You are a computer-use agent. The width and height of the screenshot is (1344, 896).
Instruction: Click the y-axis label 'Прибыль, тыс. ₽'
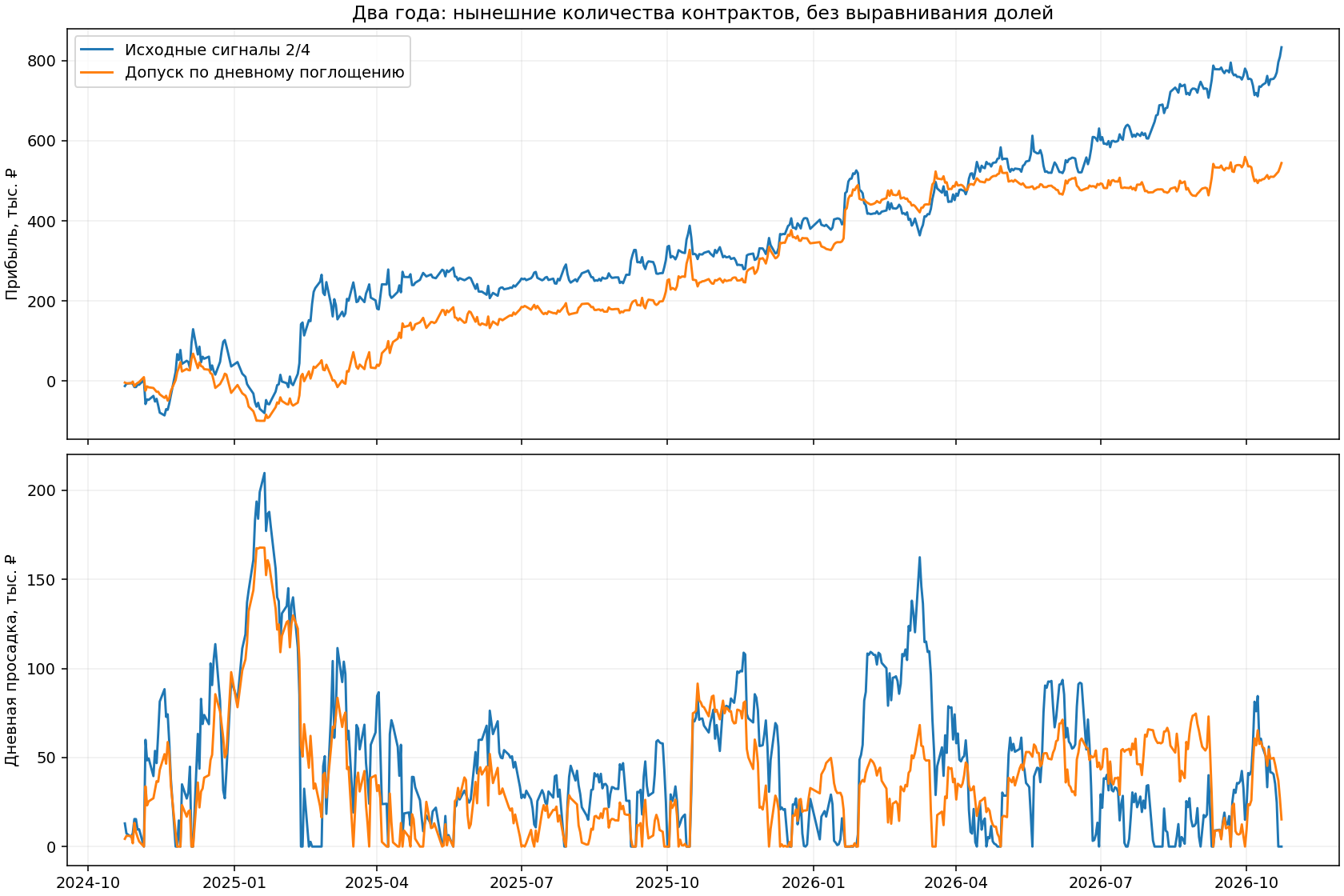point(11,234)
